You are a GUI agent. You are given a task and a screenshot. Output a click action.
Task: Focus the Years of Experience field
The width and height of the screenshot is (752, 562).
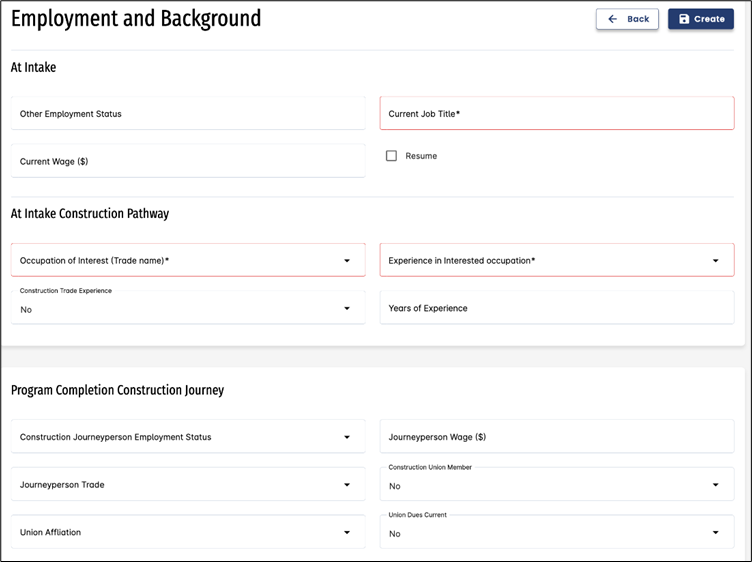[x=557, y=308]
